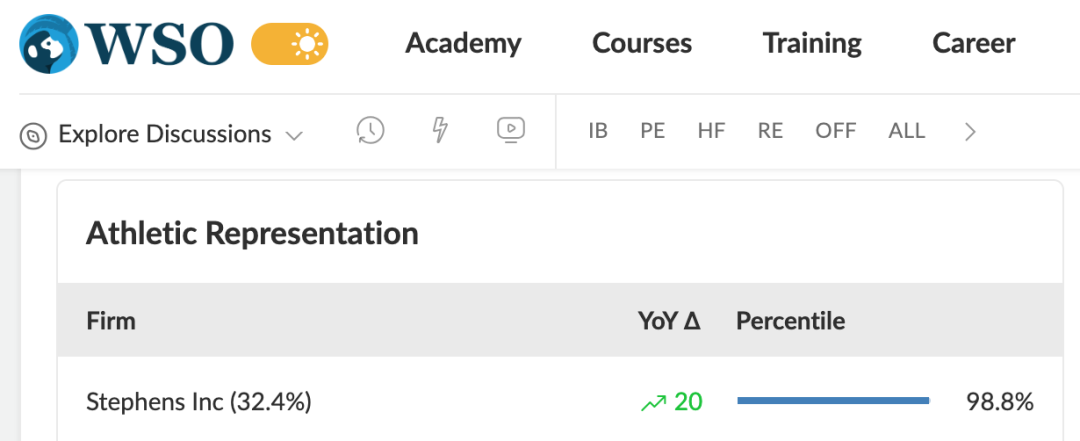This screenshot has height=441, width=1080.
Task: Click the WSO monkey logo icon
Action: click(x=49, y=44)
